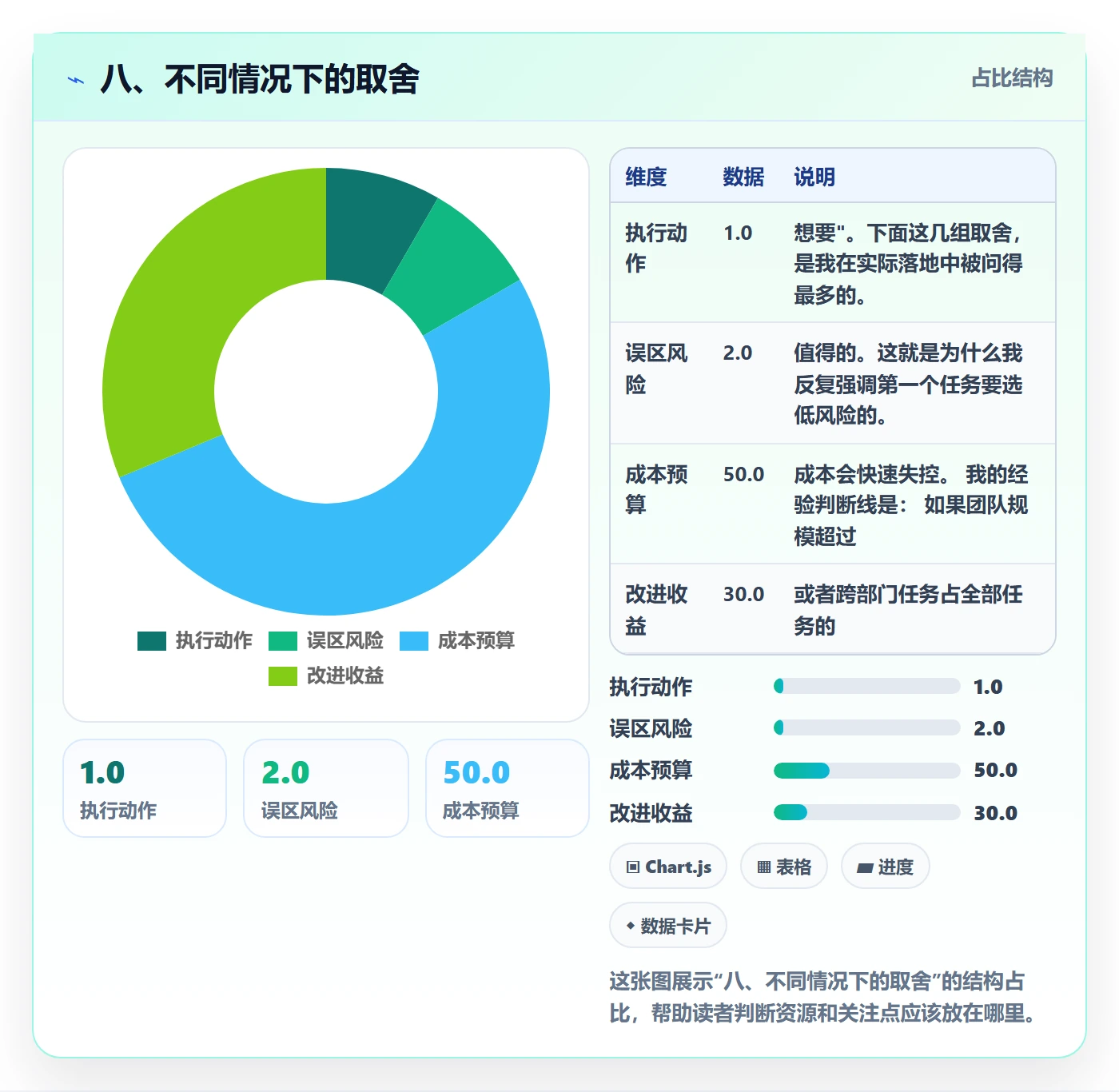This screenshot has width=1119, height=1092.
Task: Click the 改进收益 label beside its progress bar
Action: coord(651,813)
